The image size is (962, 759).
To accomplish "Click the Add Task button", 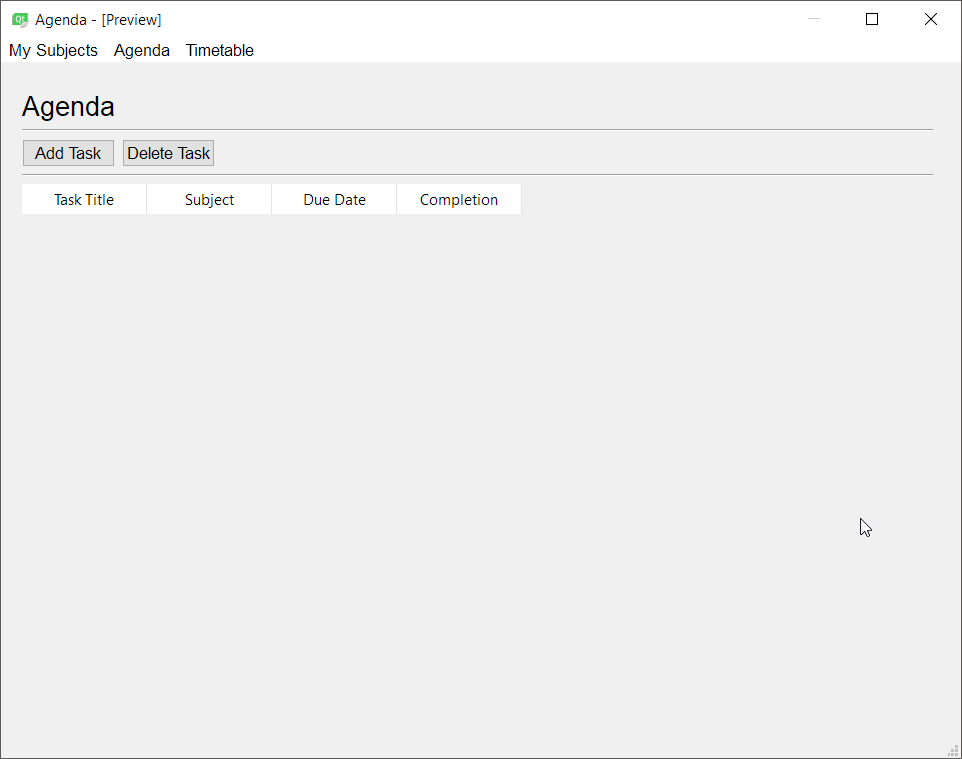I will 68,153.
